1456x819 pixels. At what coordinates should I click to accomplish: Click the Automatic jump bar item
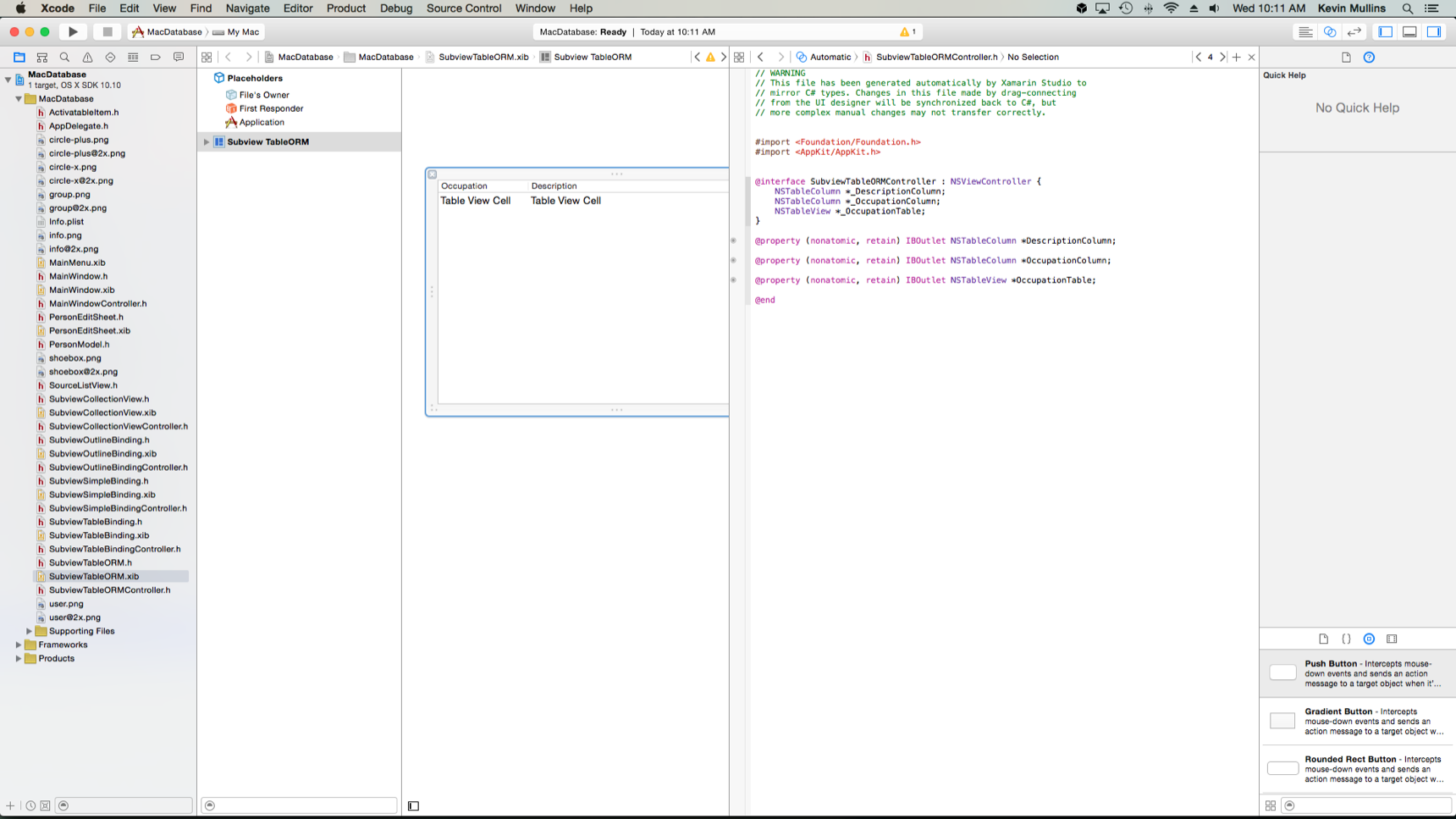(x=830, y=58)
